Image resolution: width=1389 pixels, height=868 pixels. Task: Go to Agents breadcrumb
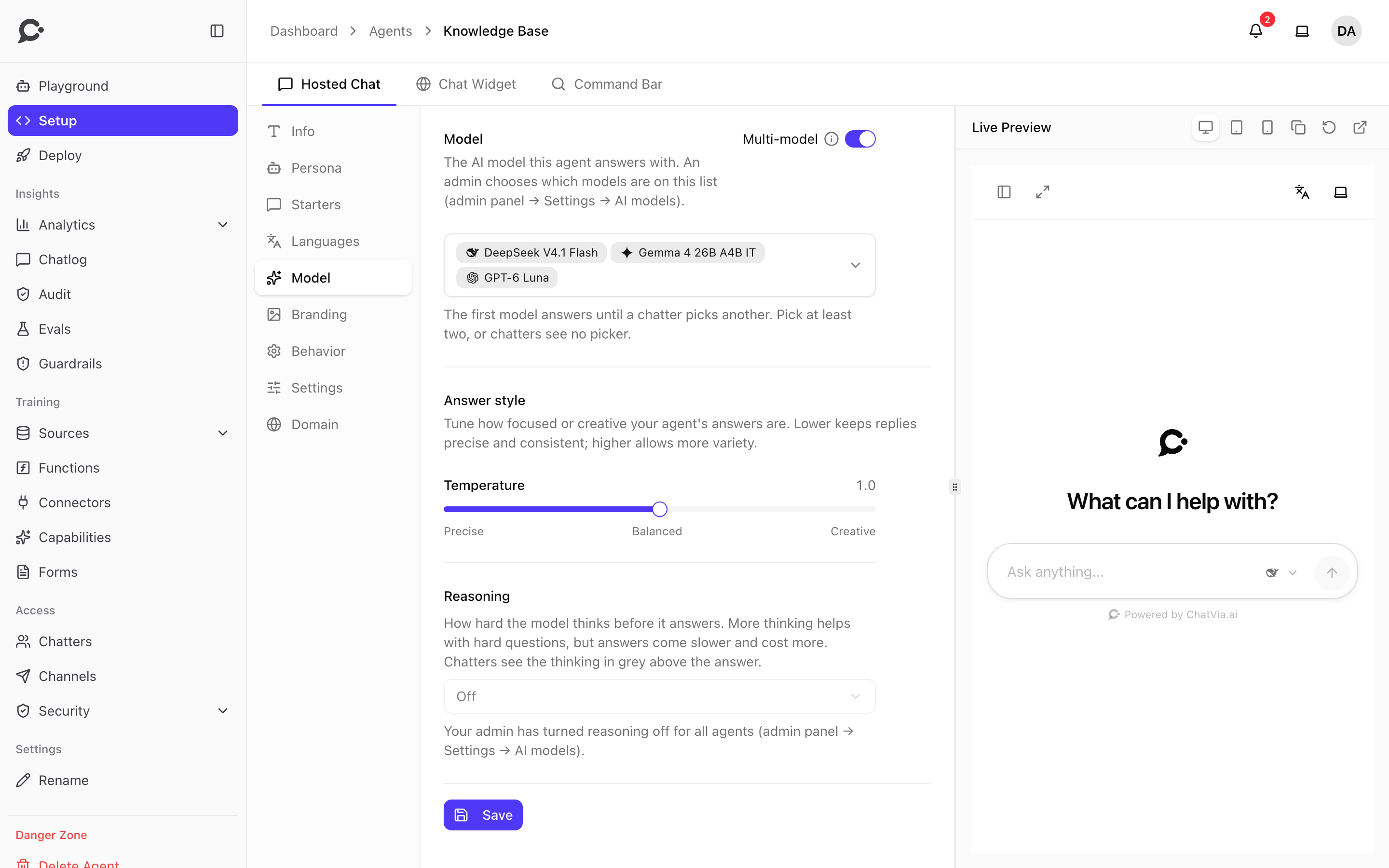point(390,31)
